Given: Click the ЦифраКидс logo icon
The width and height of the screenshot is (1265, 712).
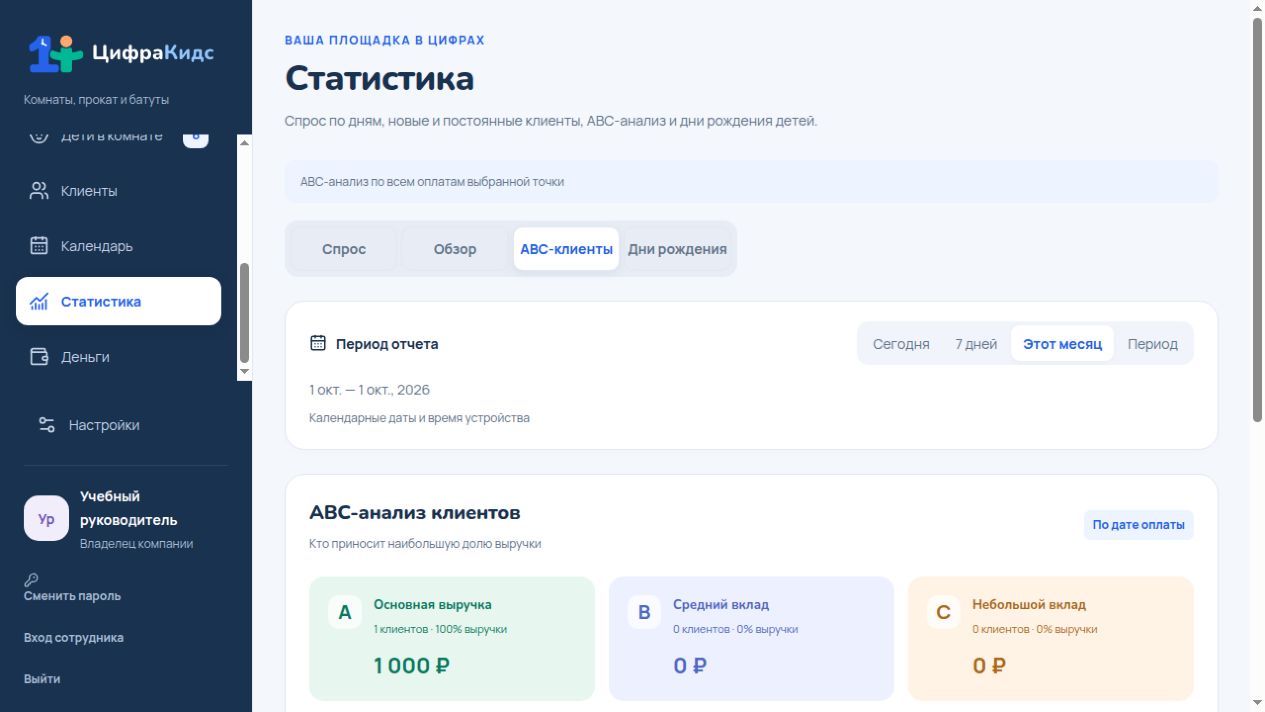Looking at the screenshot, I should pyautogui.click(x=55, y=54).
